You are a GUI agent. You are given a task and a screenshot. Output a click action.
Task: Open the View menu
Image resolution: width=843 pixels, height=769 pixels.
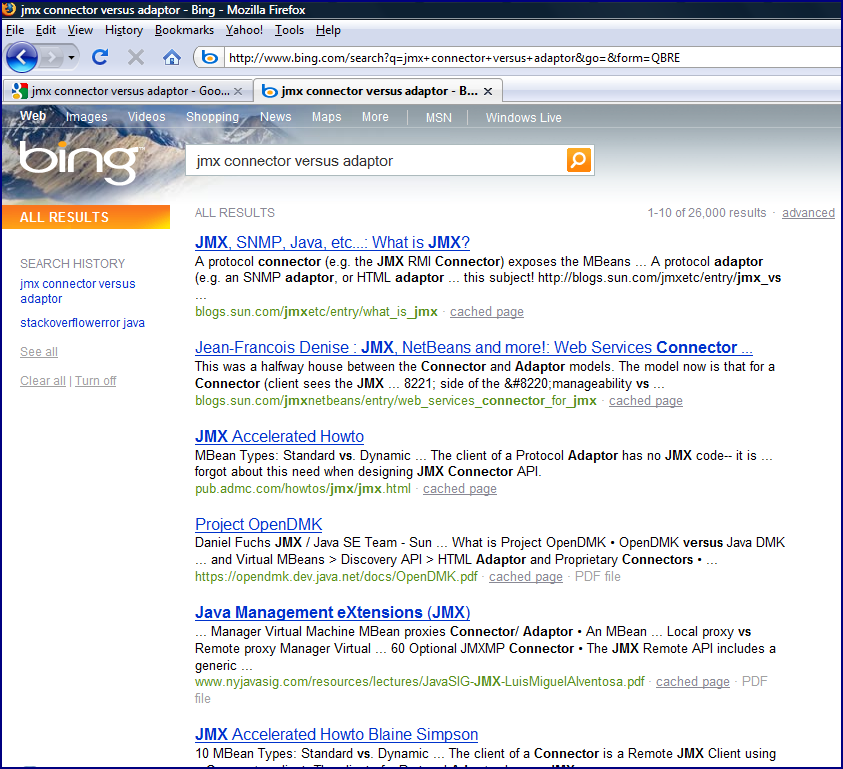tap(80, 30)
